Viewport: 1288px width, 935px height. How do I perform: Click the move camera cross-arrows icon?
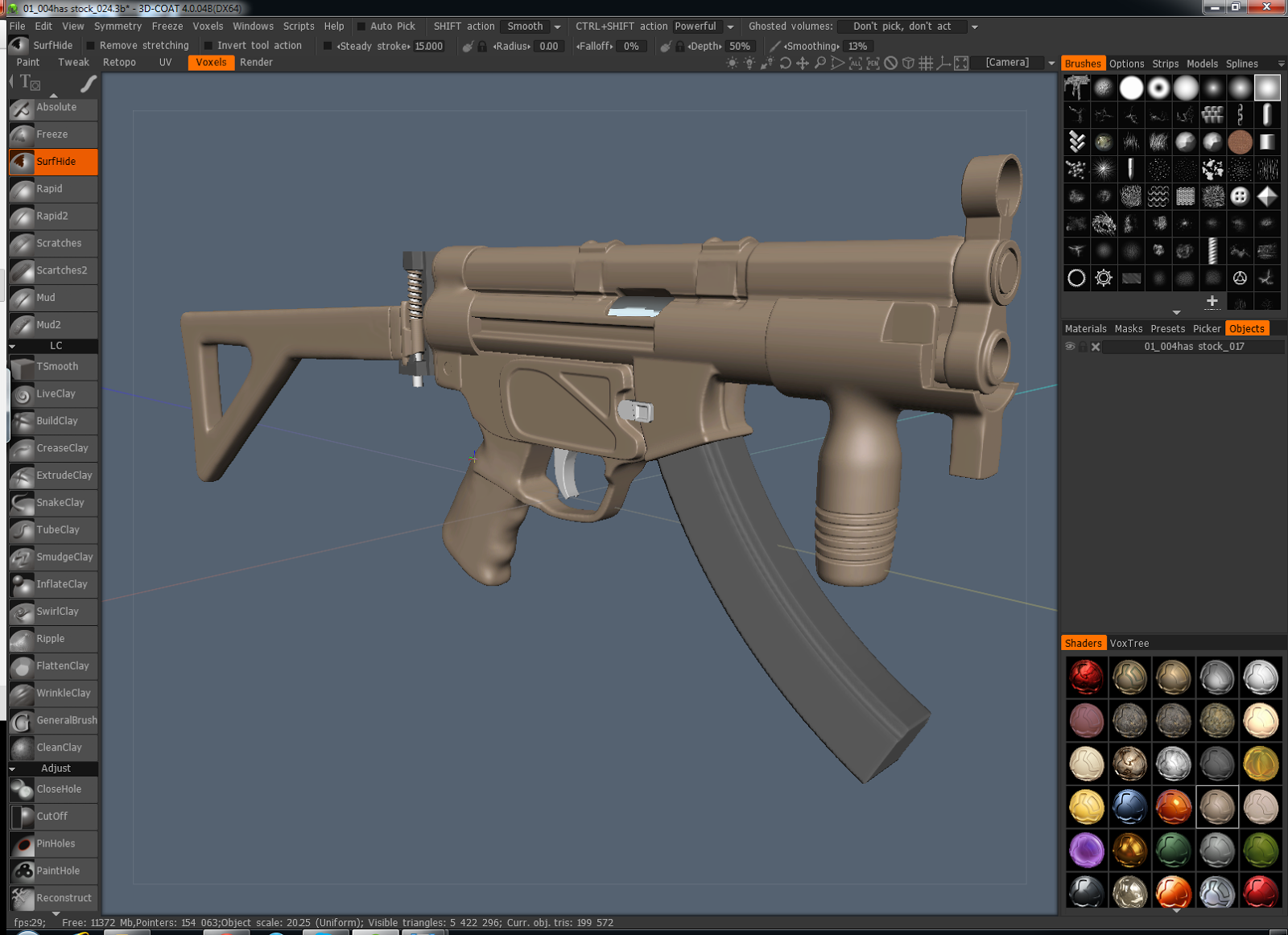pyautogui.click(x=803, y=63)
